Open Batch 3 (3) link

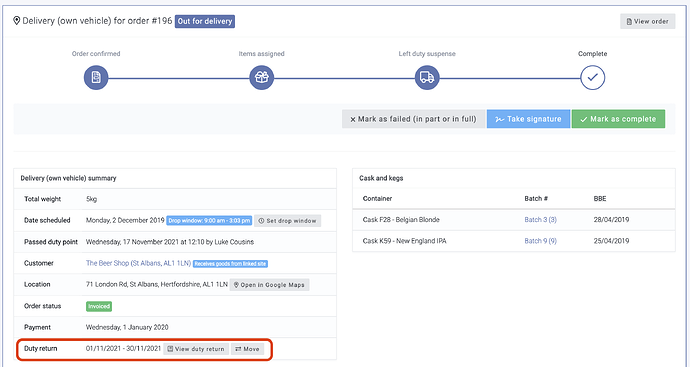(540, 220)
